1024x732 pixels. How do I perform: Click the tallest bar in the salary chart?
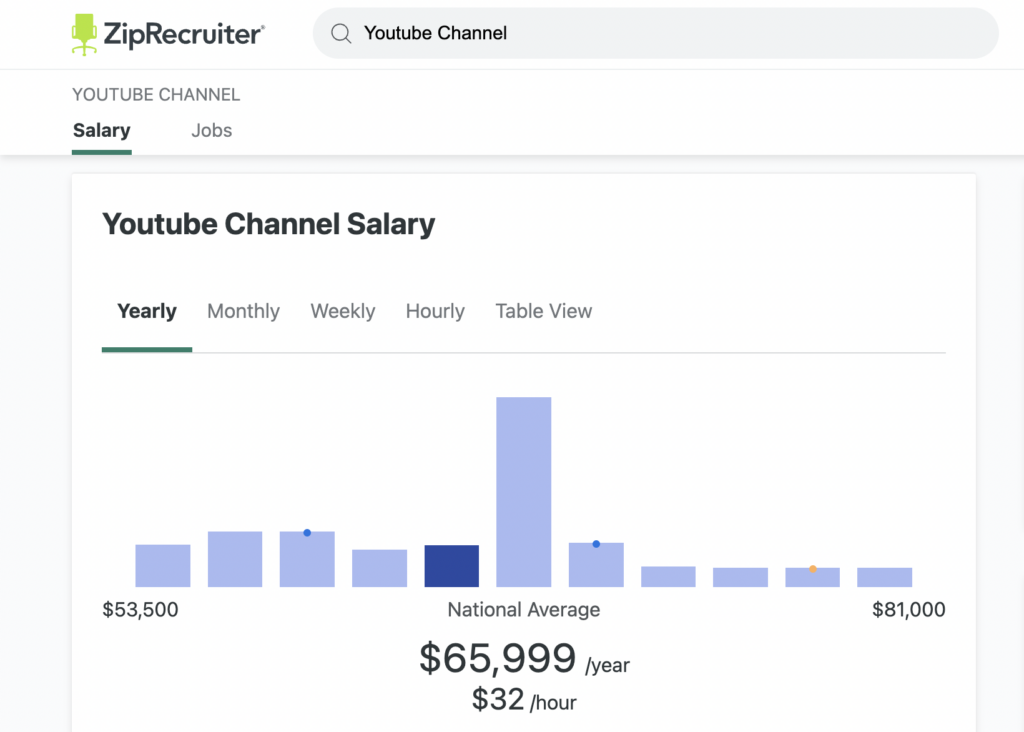click(x=523, y=491)
